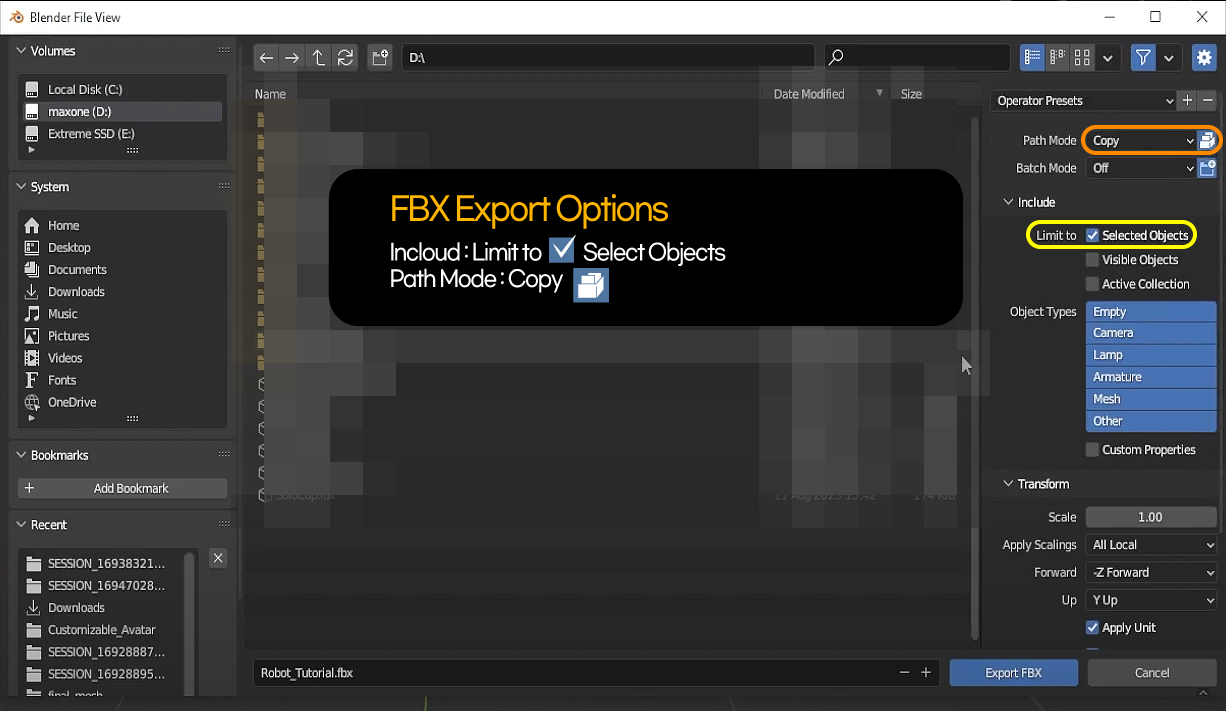Open Desktop system folder
The image size is (1226, 711).
(120, 248)
